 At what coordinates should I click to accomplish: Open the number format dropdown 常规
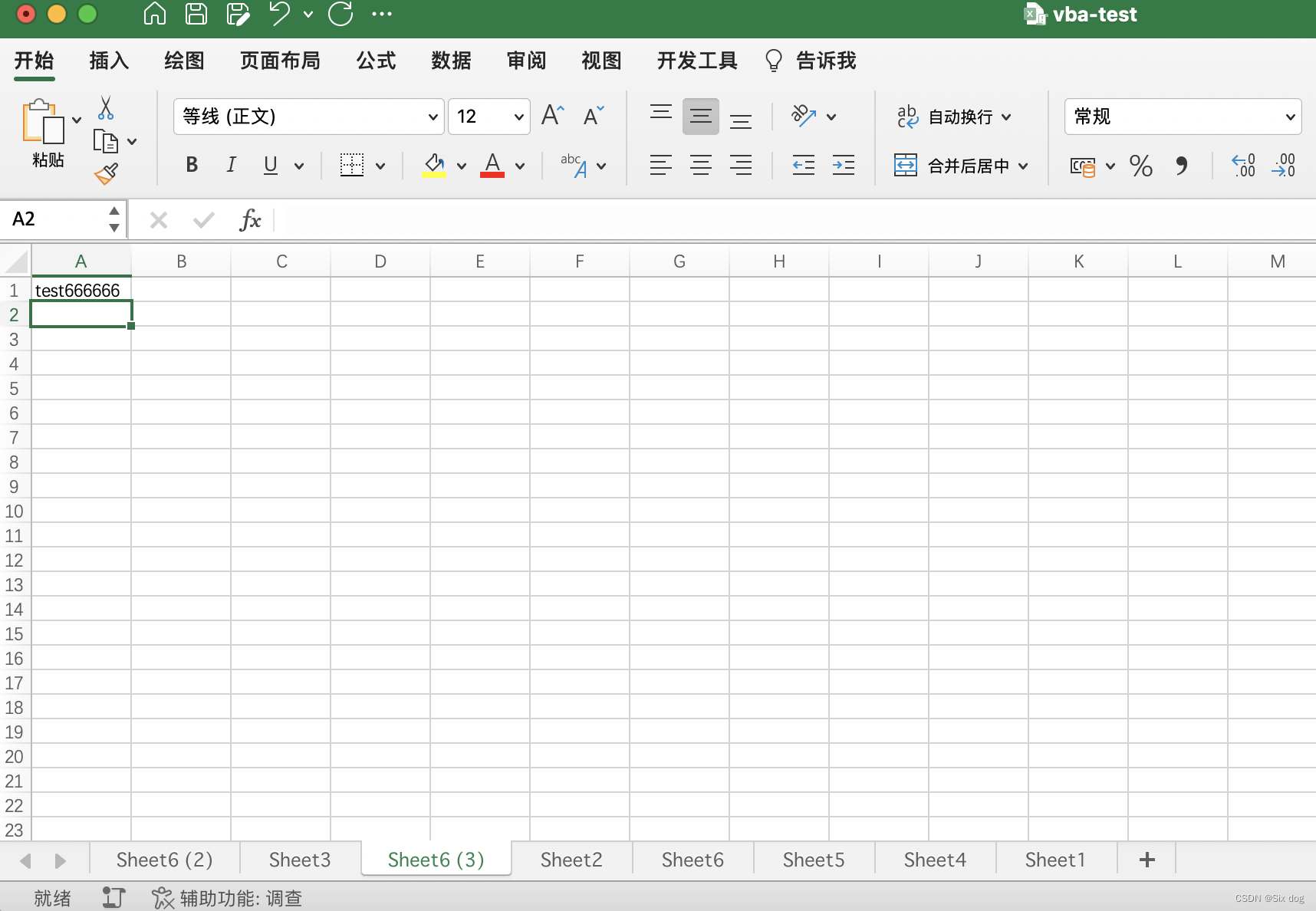pyautogui.click(x=1183, y=117)
